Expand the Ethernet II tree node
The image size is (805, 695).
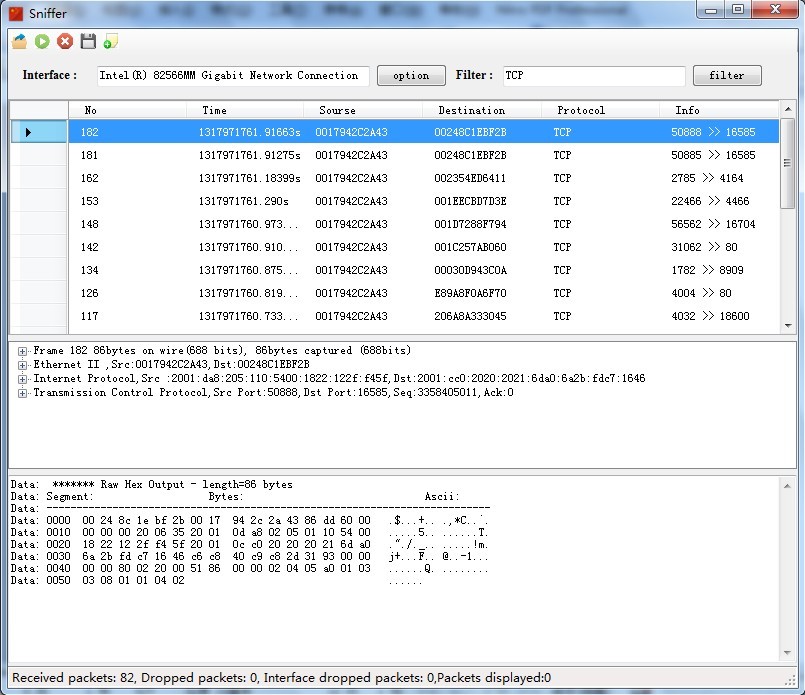pyautogui.click(x=22, y=365)
